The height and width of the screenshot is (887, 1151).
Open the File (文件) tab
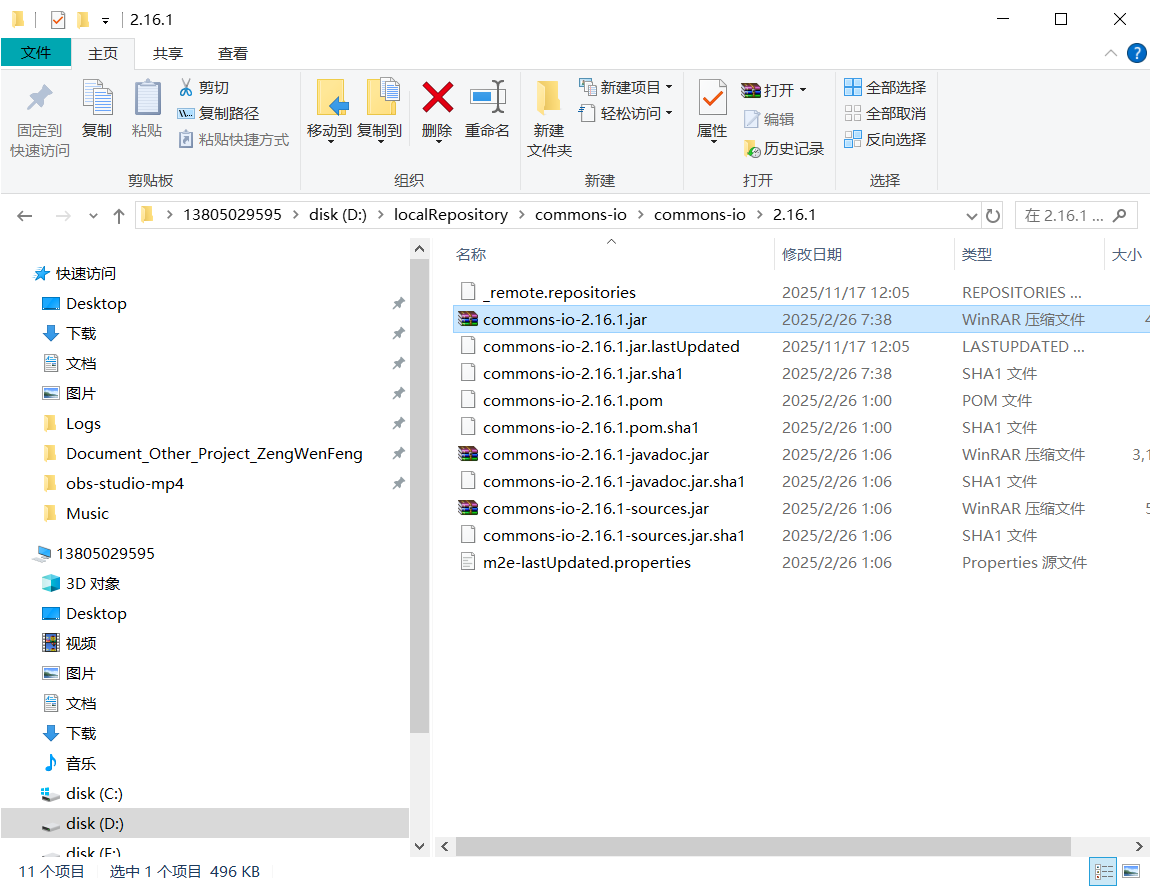click(x=36, y=53)
